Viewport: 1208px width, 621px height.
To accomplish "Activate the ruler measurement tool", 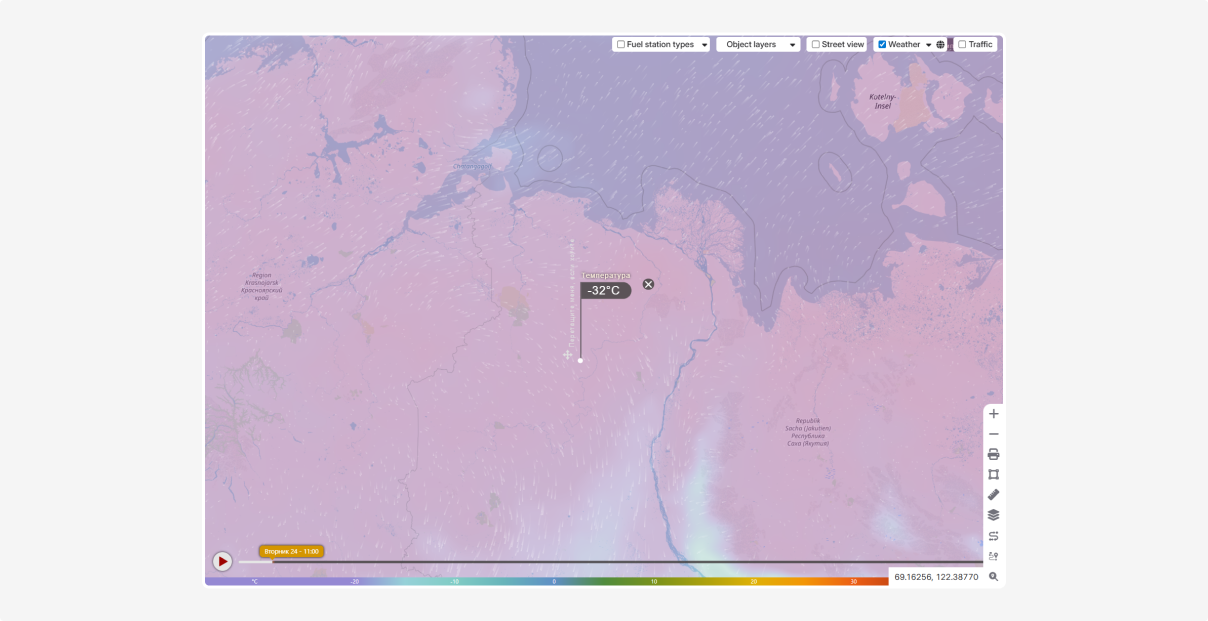I will point(993,495).
